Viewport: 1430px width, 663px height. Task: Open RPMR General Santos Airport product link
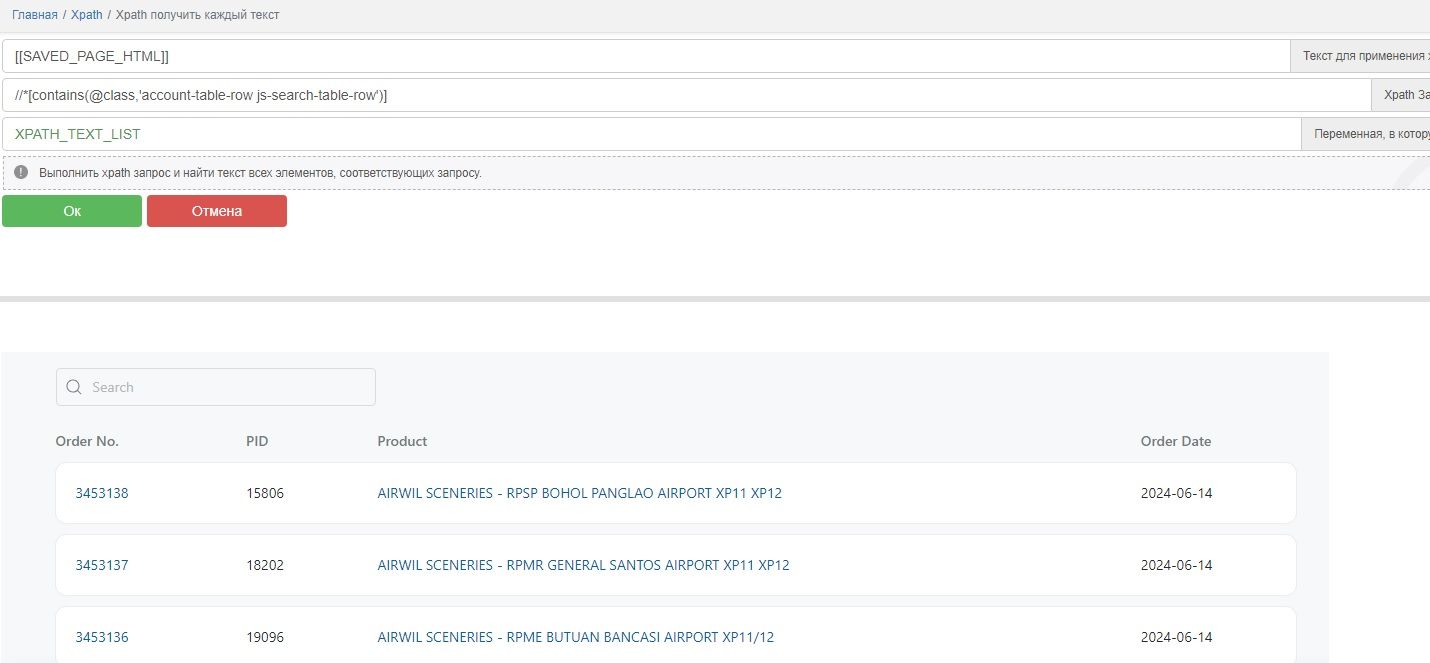[x=583, y=565]
